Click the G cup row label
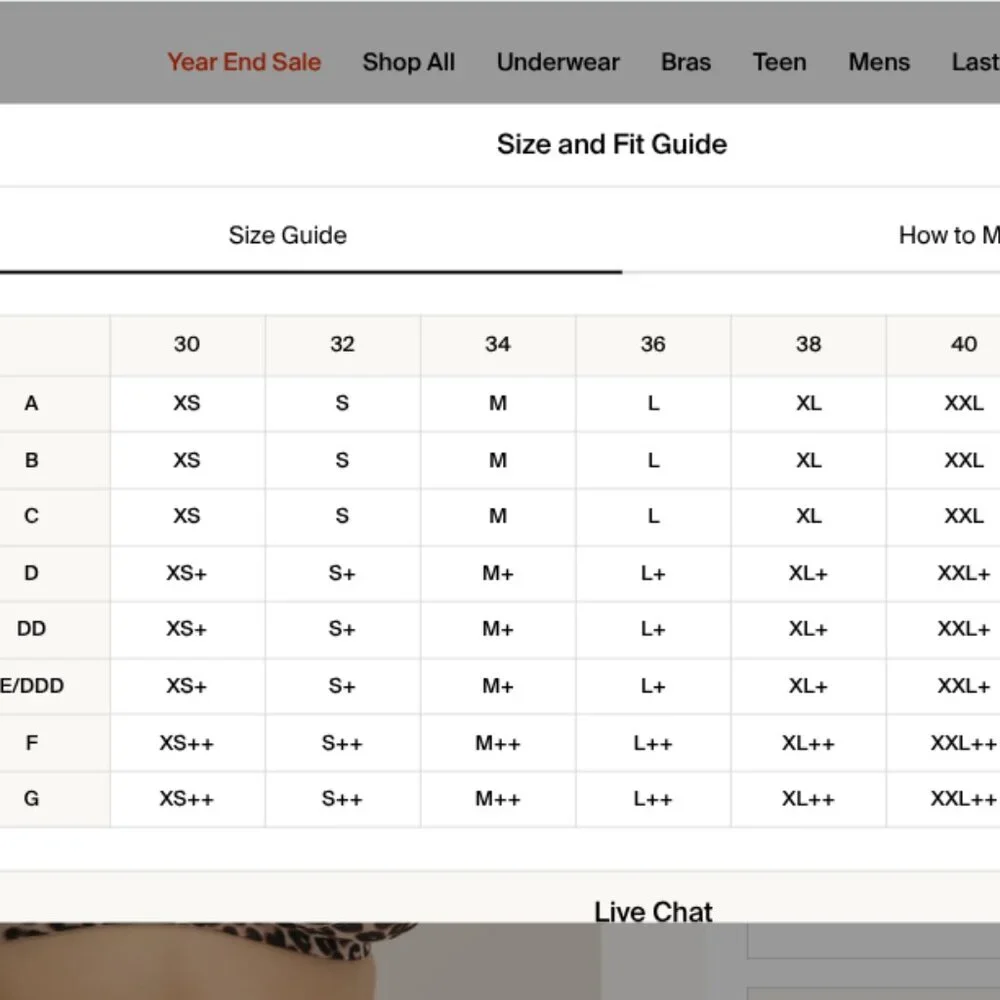 click(x=31, y=798)
